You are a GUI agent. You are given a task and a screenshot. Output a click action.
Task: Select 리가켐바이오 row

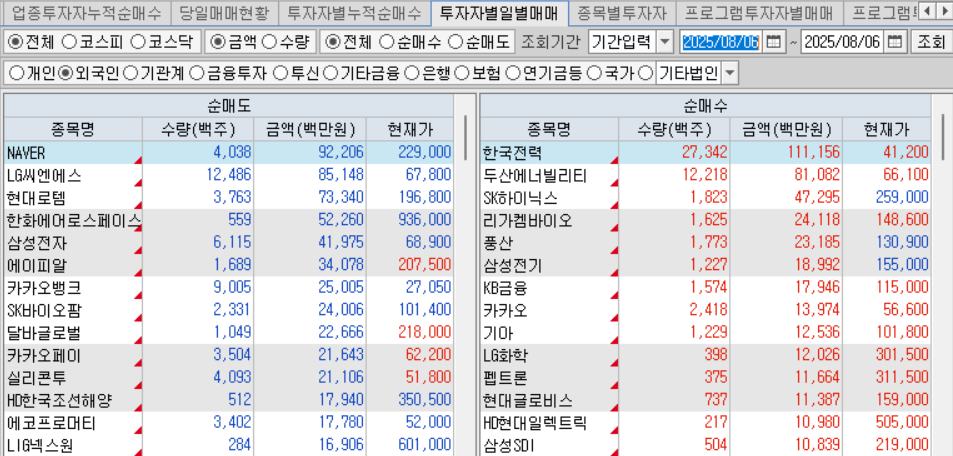pyautogui.click(x=706, y=220)
